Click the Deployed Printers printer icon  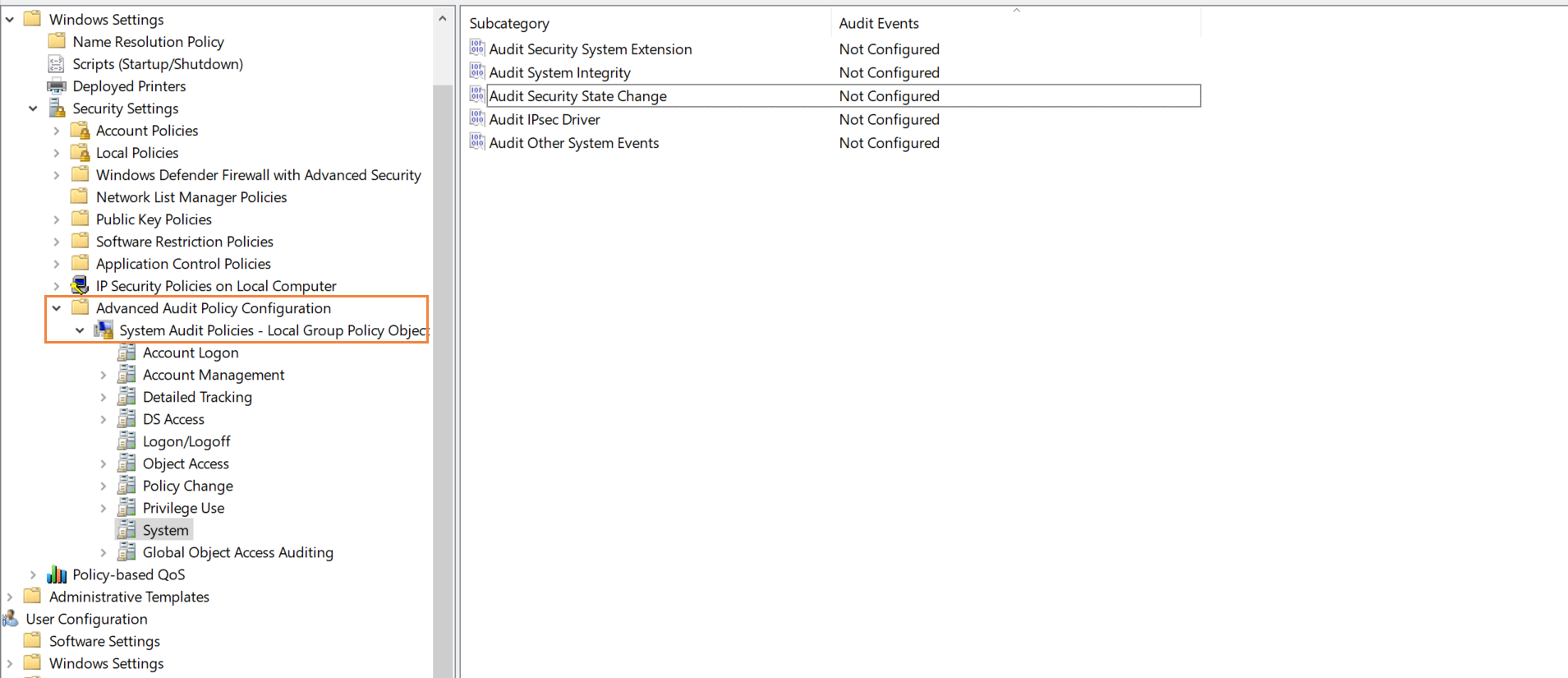pyautogui.click(x=57, y=85)
